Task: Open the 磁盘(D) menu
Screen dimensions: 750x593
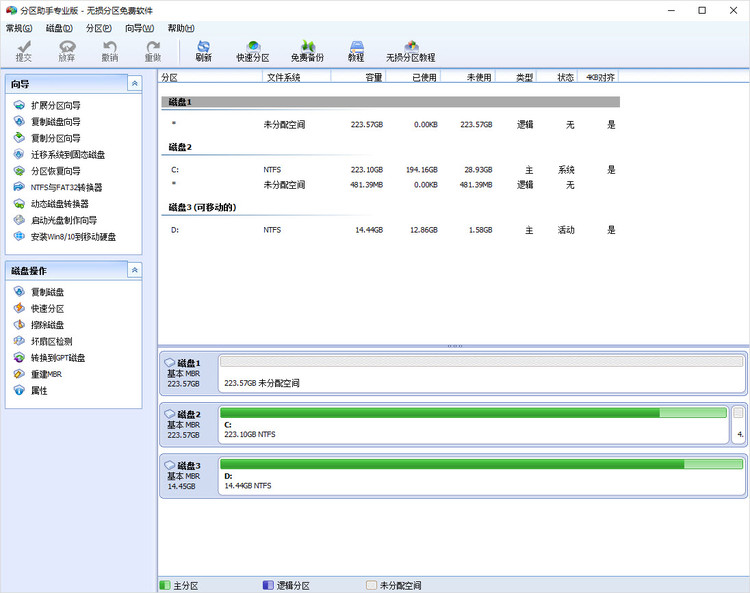Action: (59, 28)
